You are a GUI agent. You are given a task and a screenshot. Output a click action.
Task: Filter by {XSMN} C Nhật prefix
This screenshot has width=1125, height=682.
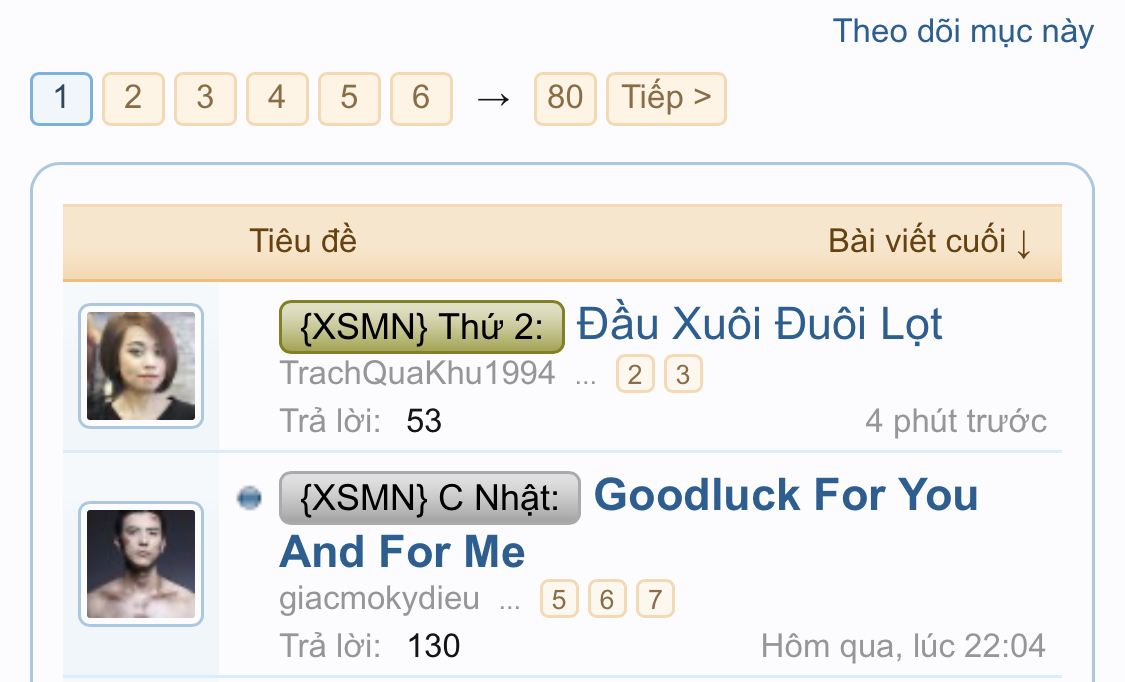429,498
